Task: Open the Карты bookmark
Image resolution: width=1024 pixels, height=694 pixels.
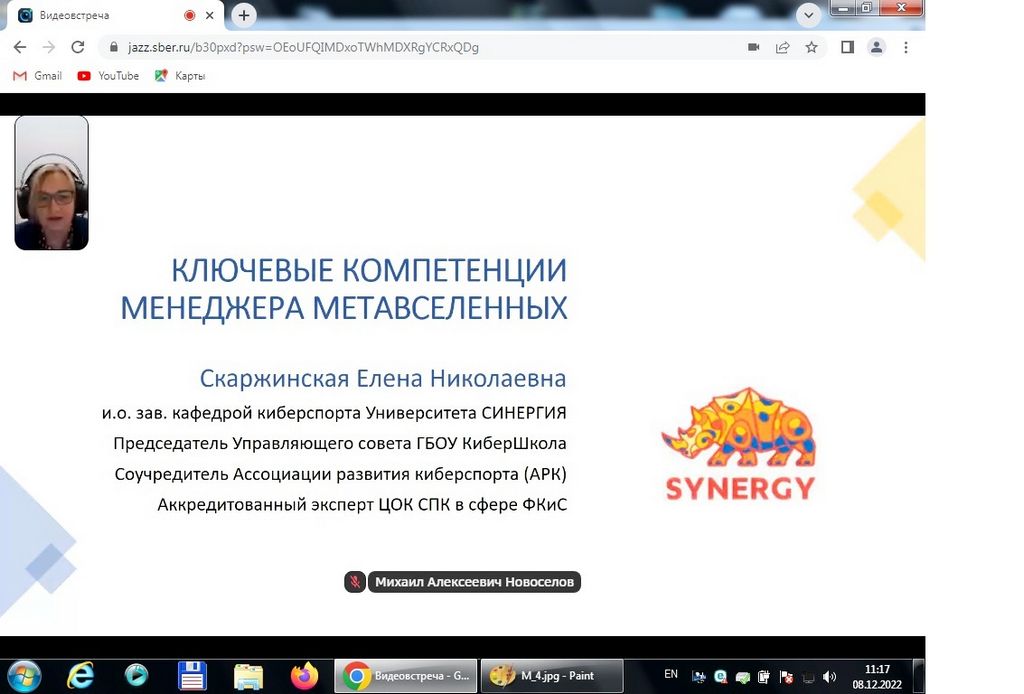Action: coord(180,76)
